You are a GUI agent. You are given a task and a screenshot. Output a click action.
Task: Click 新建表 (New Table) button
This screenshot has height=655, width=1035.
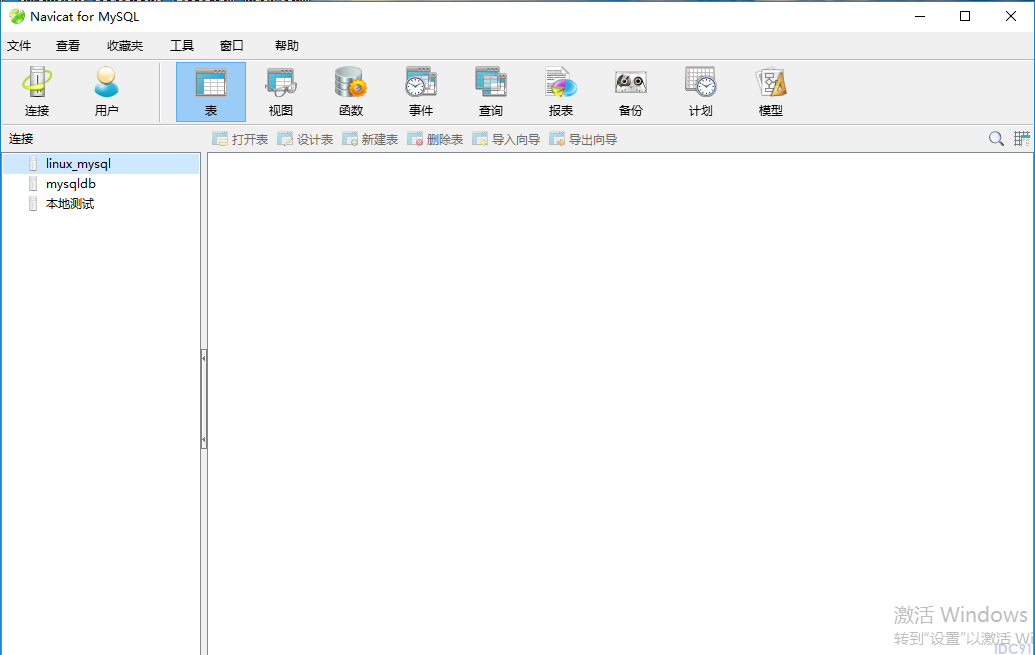tap(370, 139)
